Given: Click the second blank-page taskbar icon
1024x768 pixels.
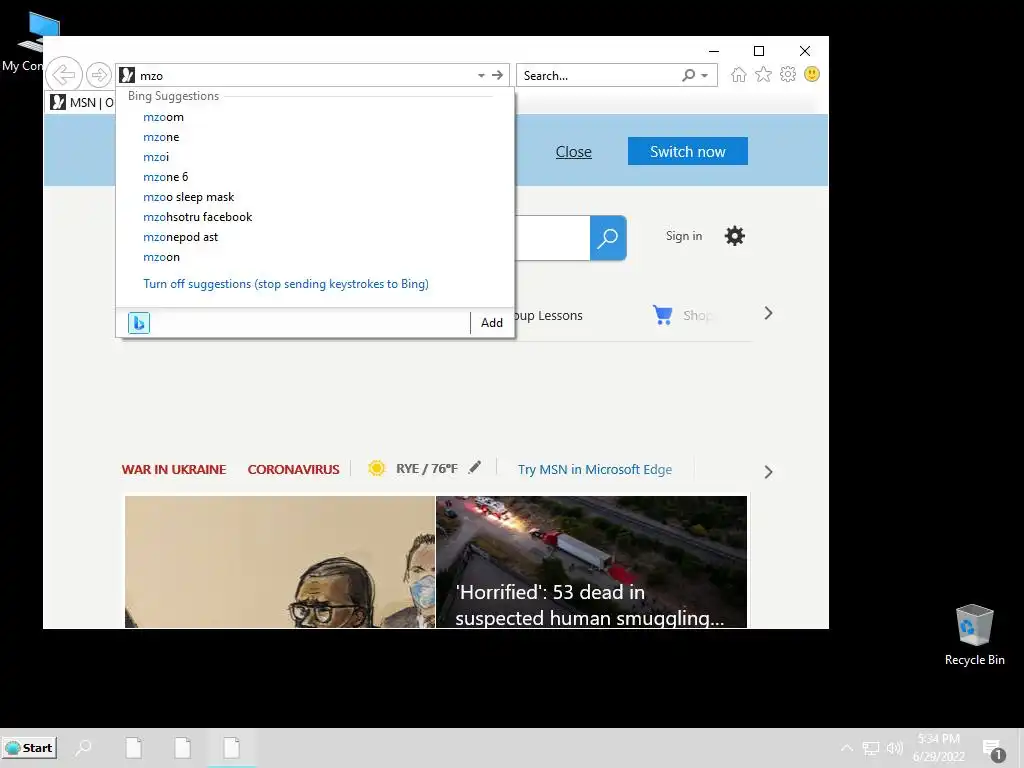Looking at the screenshot, I should coord(183,748).
